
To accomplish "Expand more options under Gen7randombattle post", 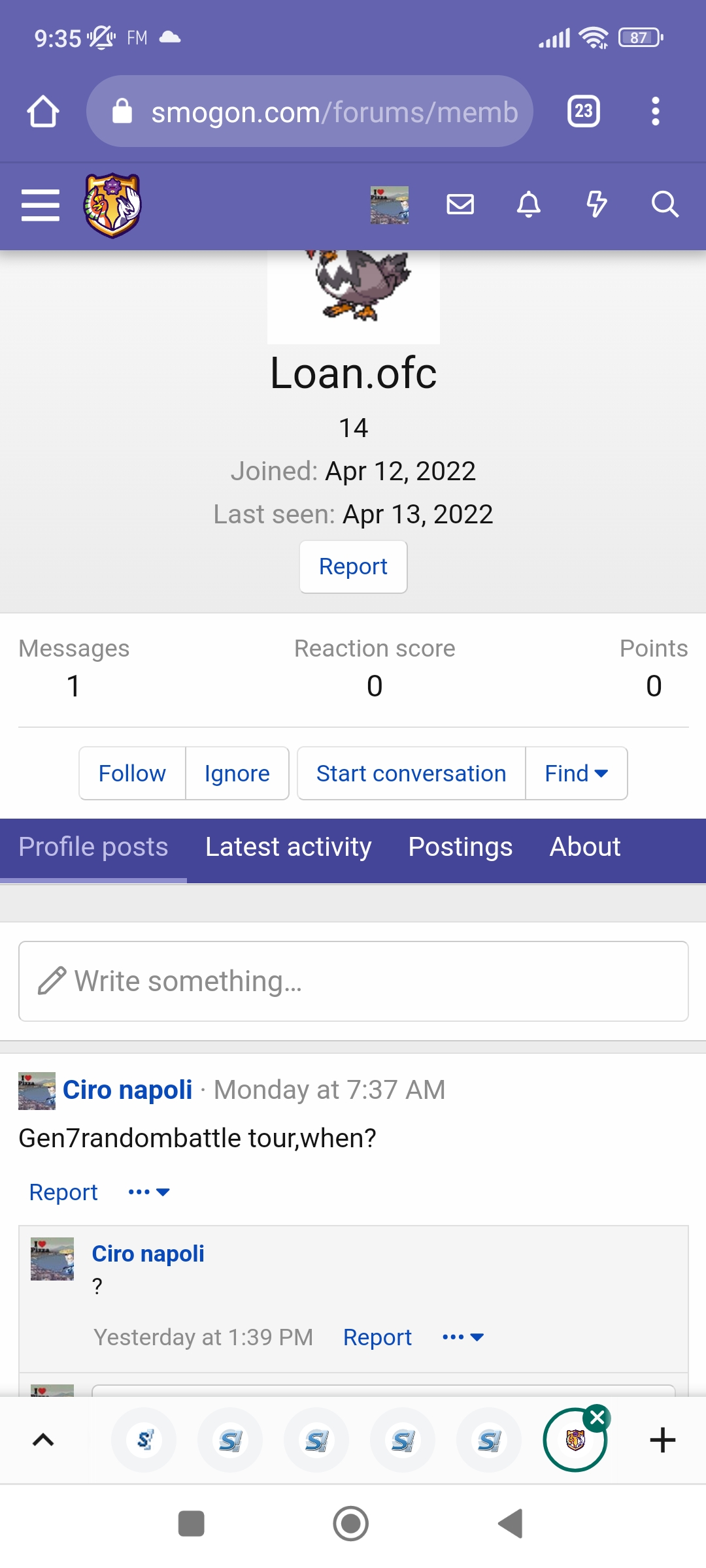I will (149, 1192).
